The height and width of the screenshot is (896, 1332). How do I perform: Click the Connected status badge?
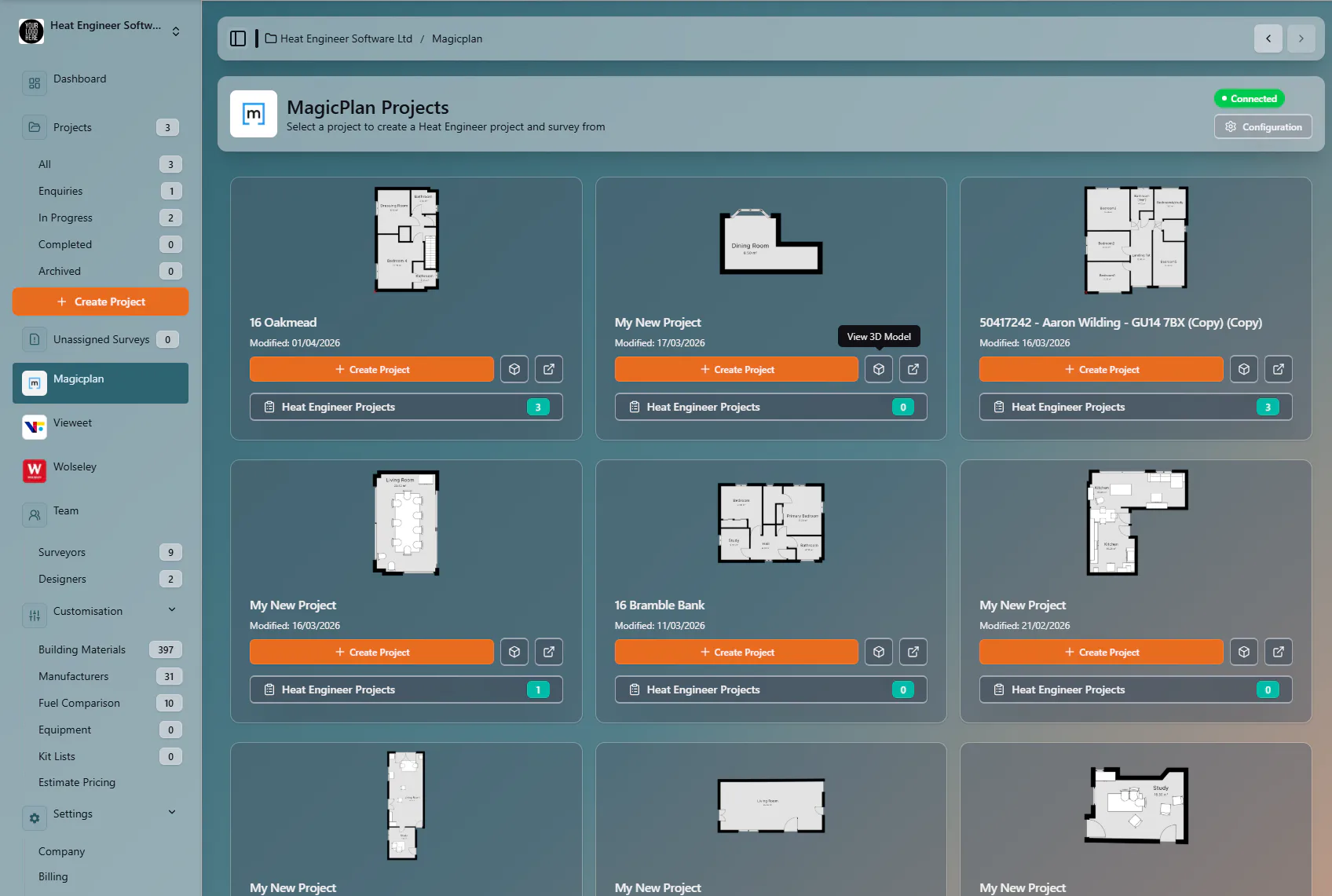[x=1249, y=98]
